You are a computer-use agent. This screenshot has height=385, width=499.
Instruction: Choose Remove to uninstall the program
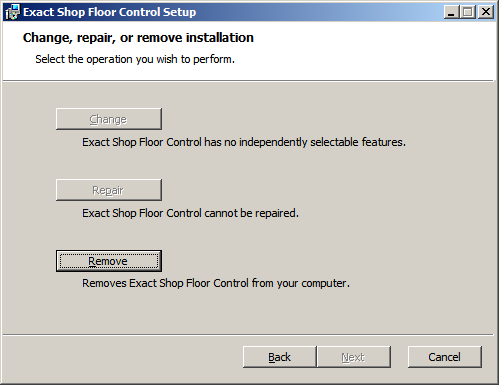(x=109, y=261)
